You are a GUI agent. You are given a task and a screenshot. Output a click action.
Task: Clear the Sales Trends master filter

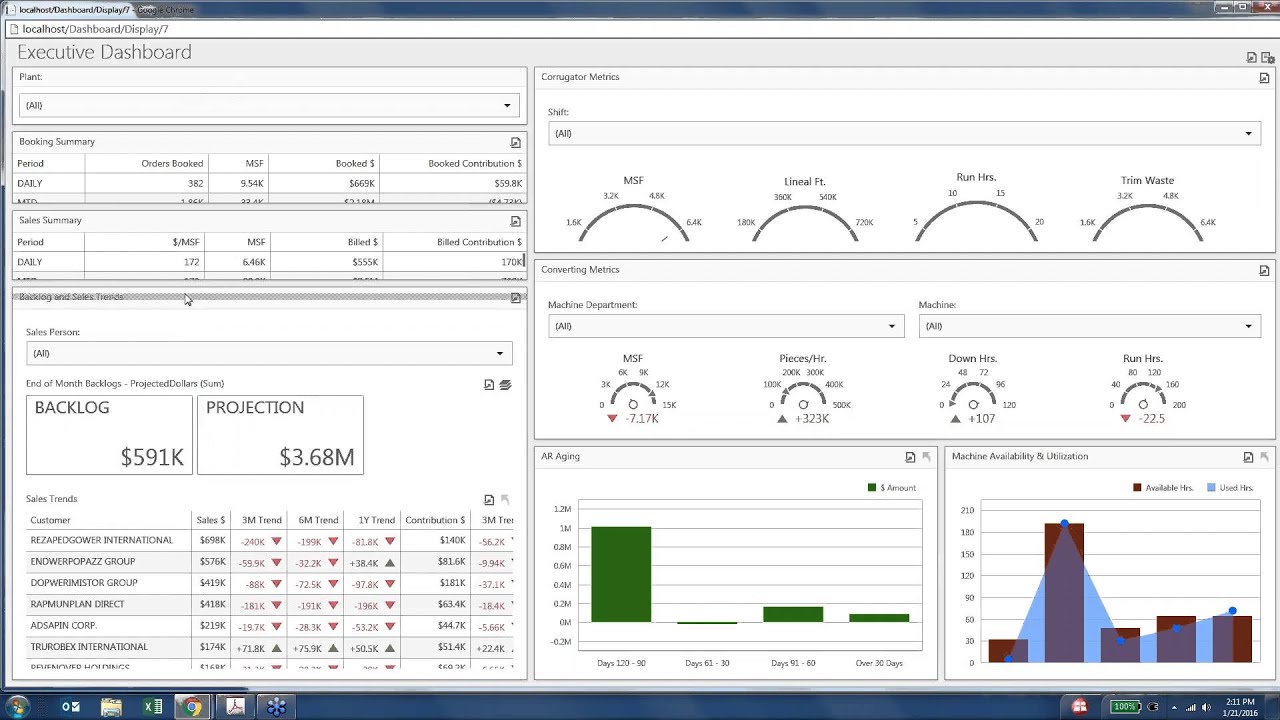(x=505, y=500)
